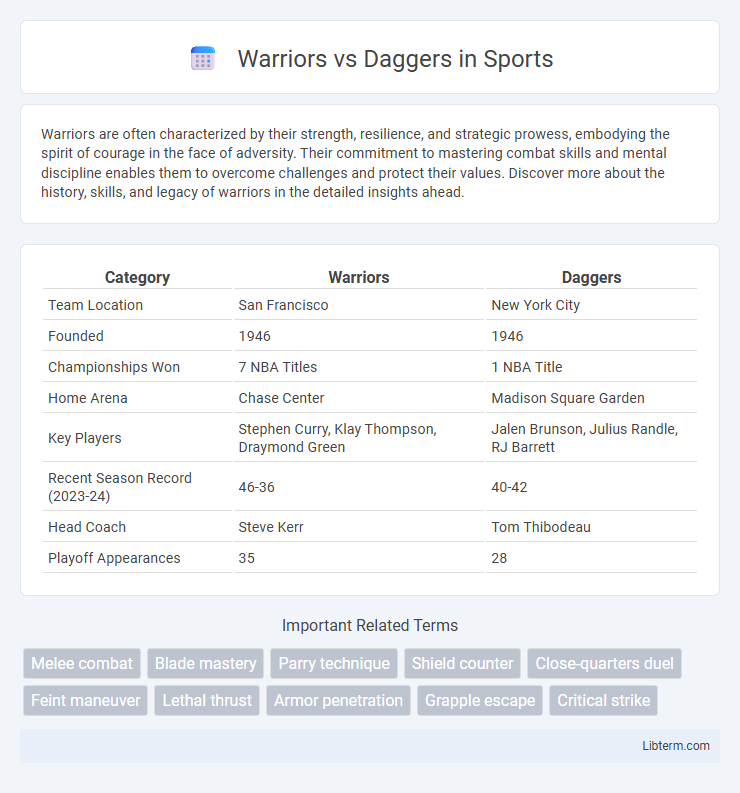Click the '35' playoff appearances cell
Screen dimensions: 740x793
(359, 558)
